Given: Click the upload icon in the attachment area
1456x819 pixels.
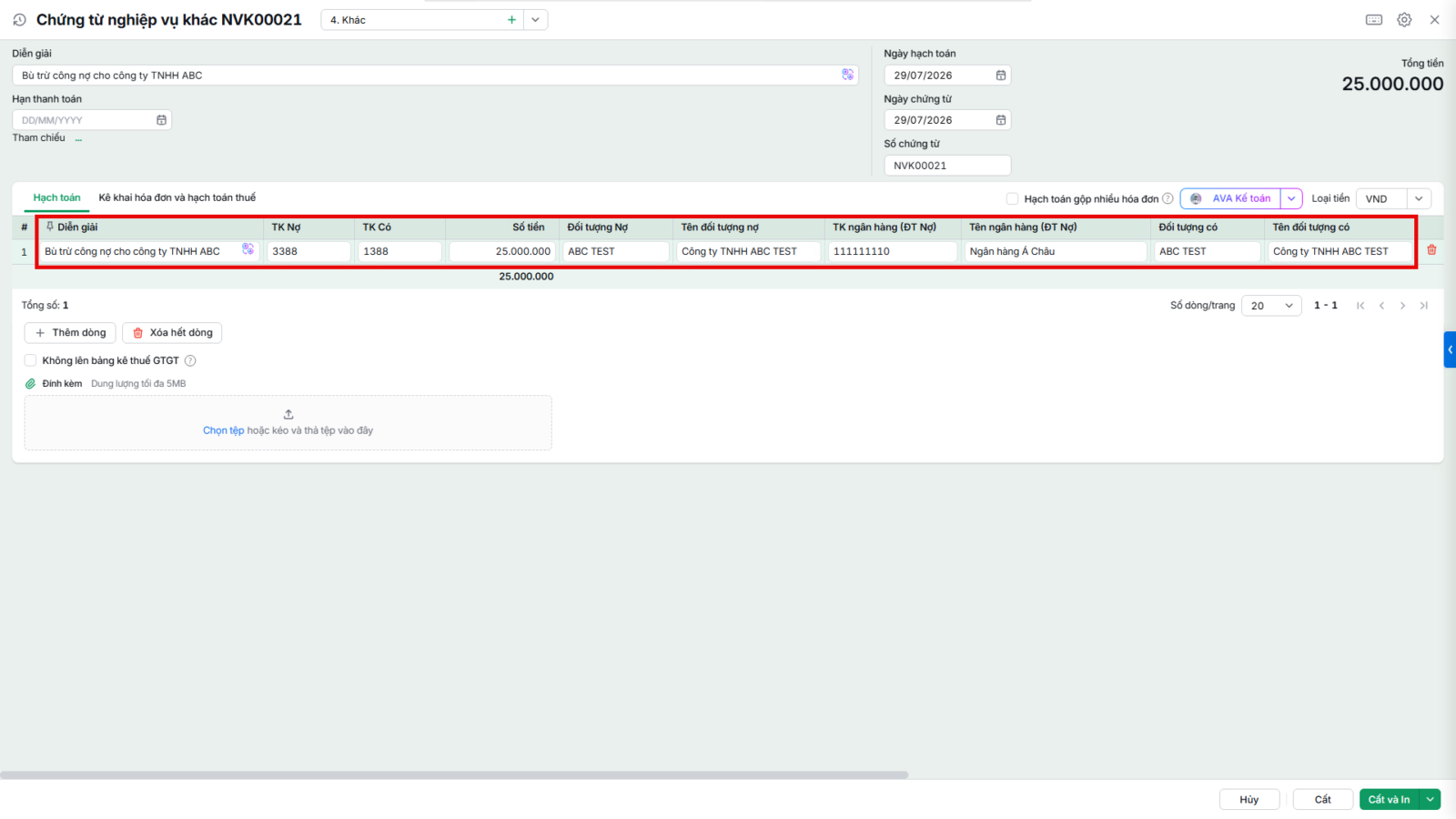Looking at the screenshot, I should pyautogui.click(x=288, y=414).
